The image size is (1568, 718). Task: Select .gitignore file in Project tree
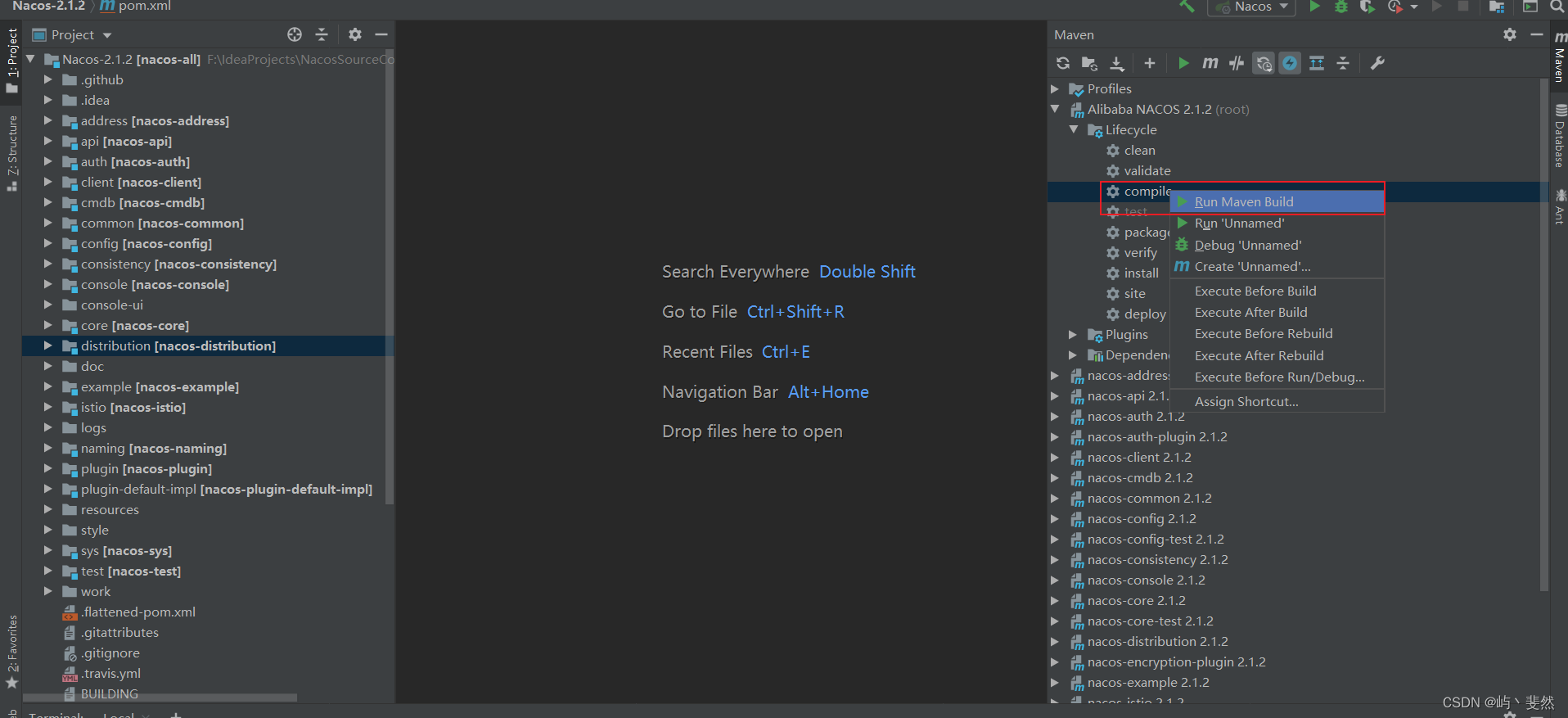pos(101,653)
